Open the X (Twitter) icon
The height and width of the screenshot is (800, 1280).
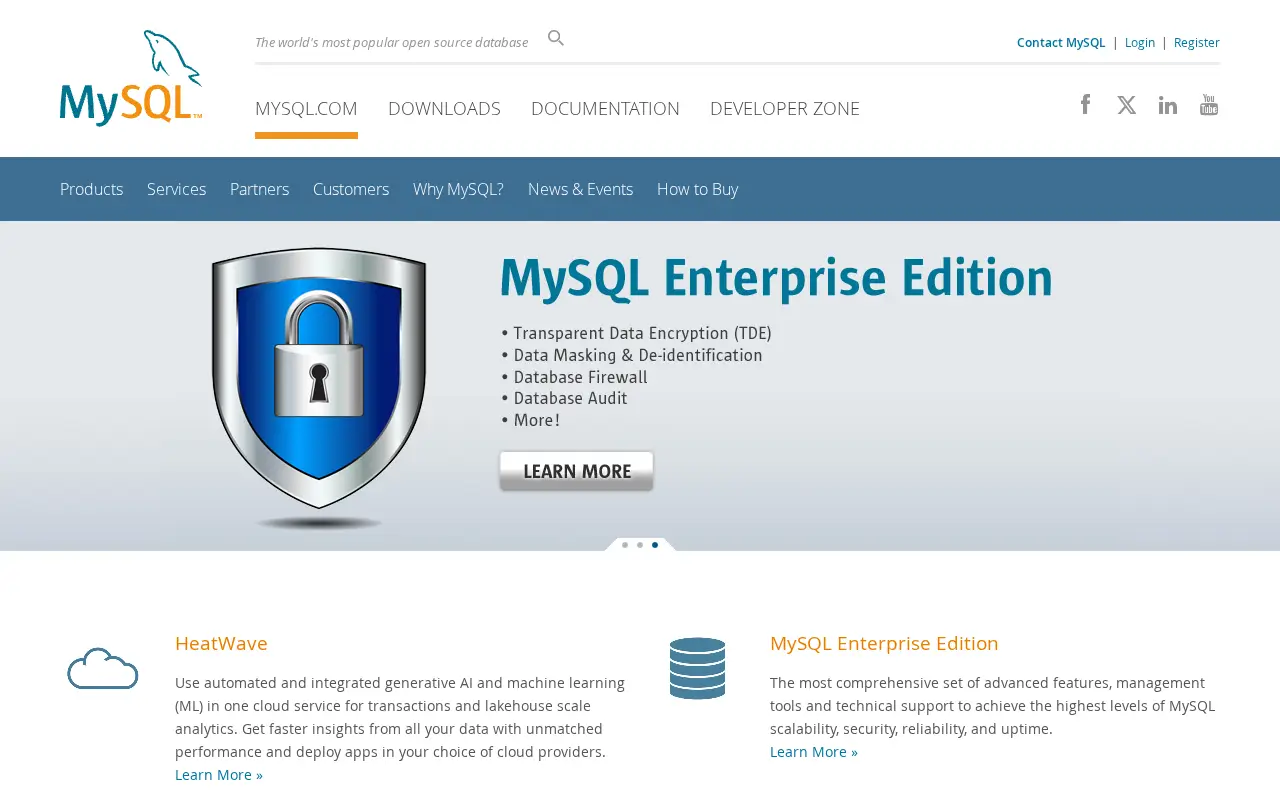pos(1127,105)
